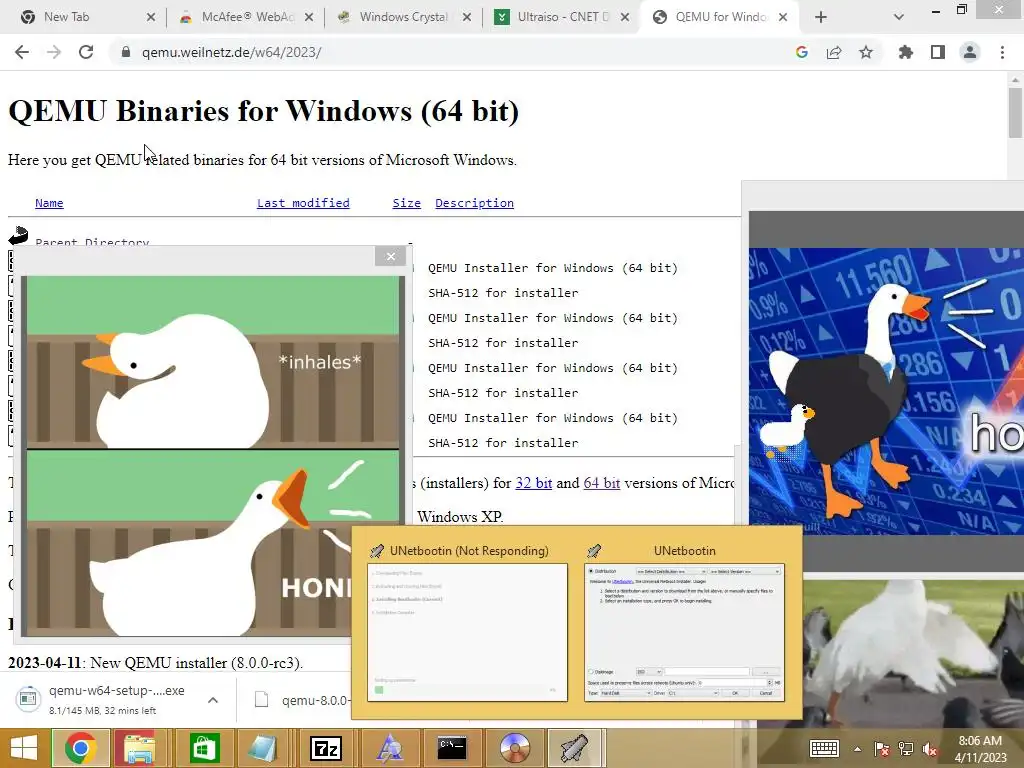
Task: Open Command Prompt from the taskbar
Action: click(x=452, y=748)
